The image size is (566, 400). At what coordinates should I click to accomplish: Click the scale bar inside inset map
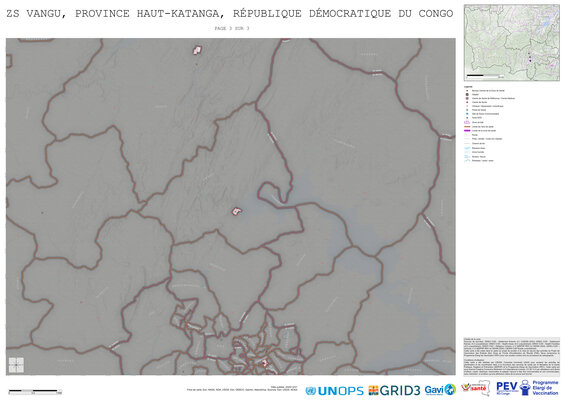(x=485, y=76)
